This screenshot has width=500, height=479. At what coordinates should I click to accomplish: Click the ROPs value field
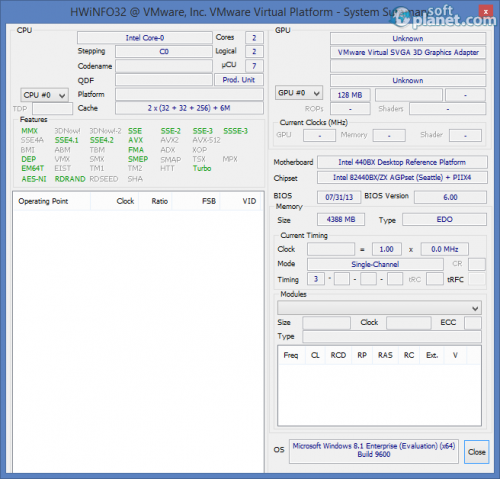point(350,109)
